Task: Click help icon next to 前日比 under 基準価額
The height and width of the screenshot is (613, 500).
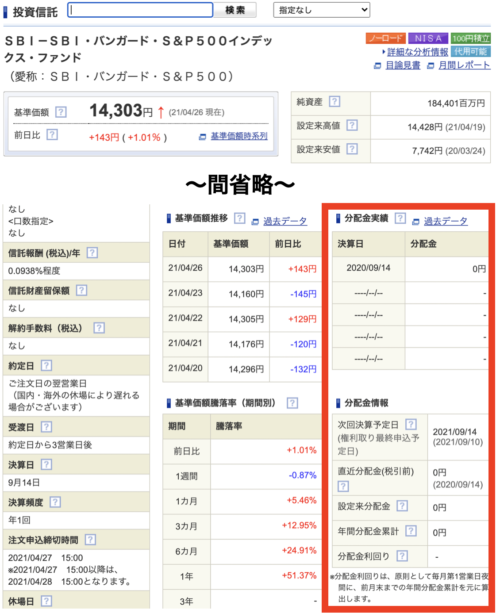Action: click(x=52, y=135)
